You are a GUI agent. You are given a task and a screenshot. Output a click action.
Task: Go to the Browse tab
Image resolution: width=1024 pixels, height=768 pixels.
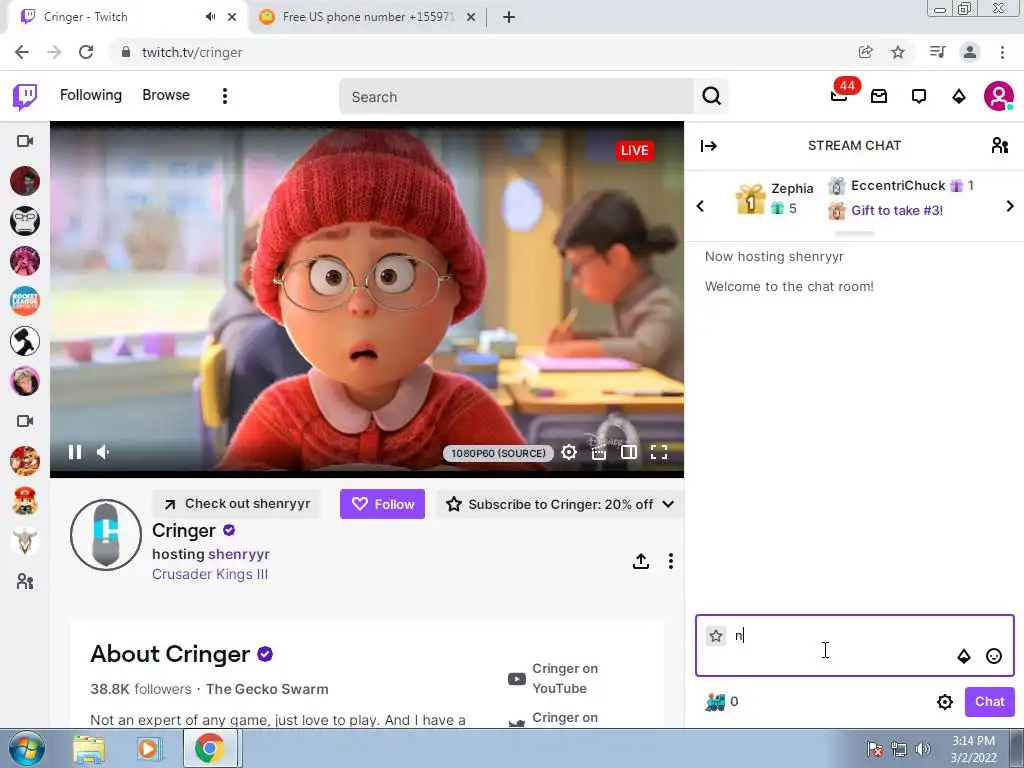click(x=166, y=95)
